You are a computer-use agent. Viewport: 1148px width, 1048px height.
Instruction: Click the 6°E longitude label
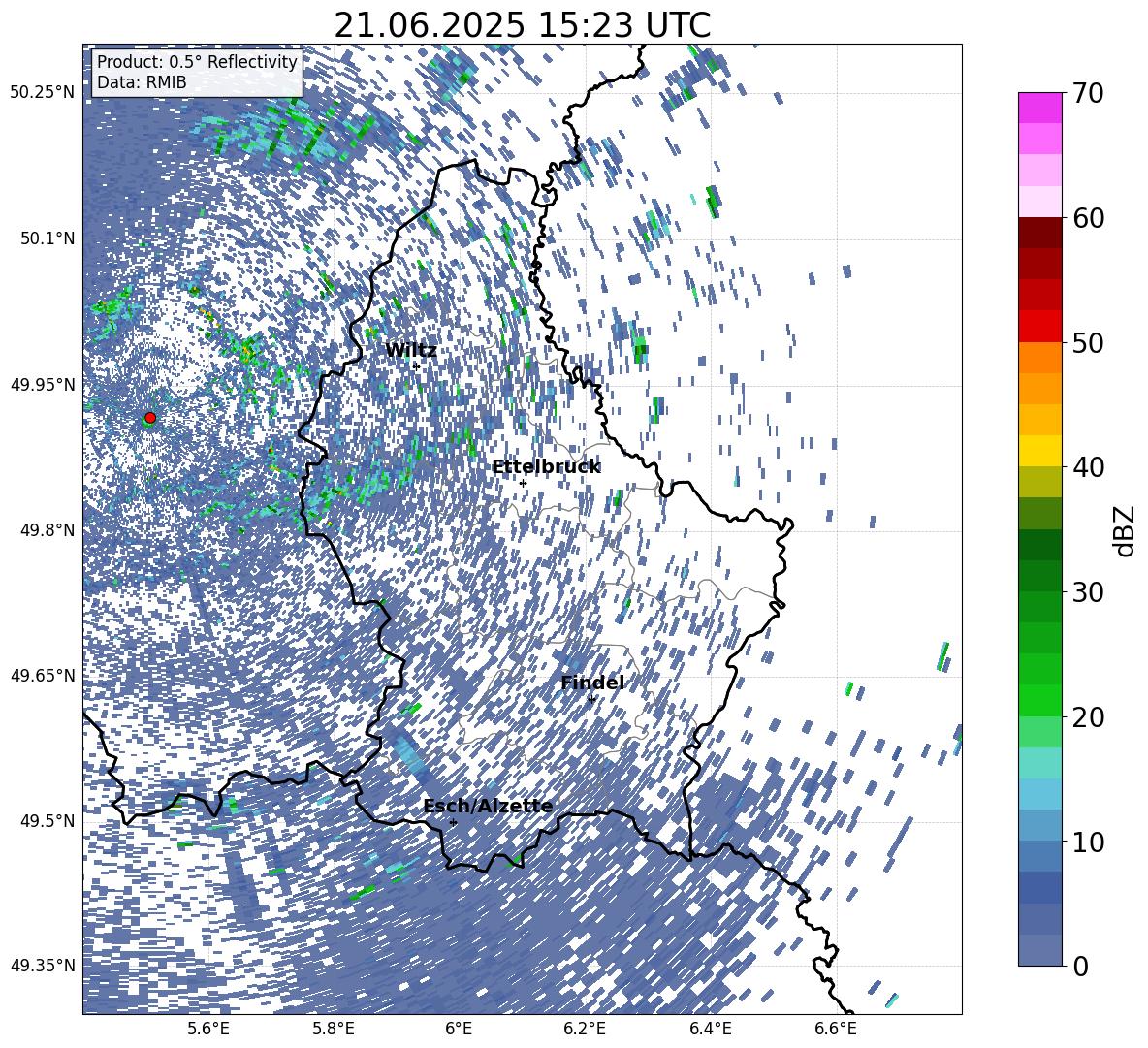click(459, 1029)
